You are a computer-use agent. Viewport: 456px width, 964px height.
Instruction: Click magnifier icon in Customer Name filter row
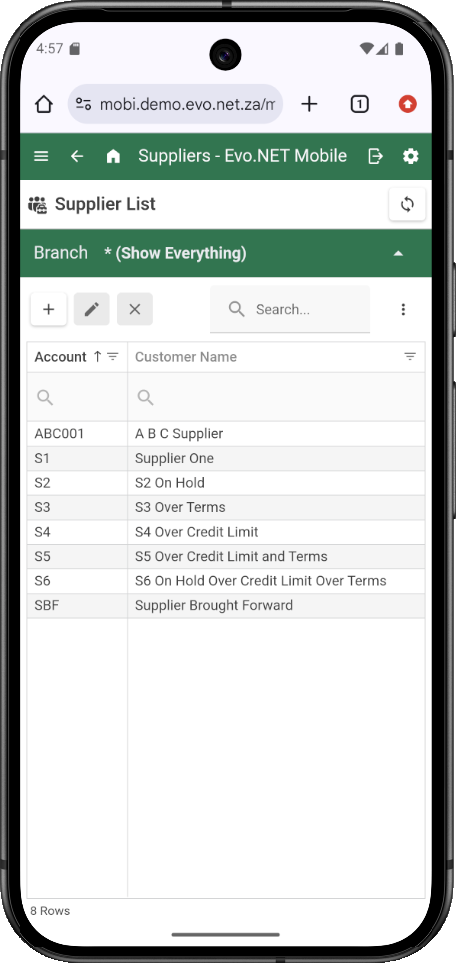pyautogui.click(x=145, y=397)
